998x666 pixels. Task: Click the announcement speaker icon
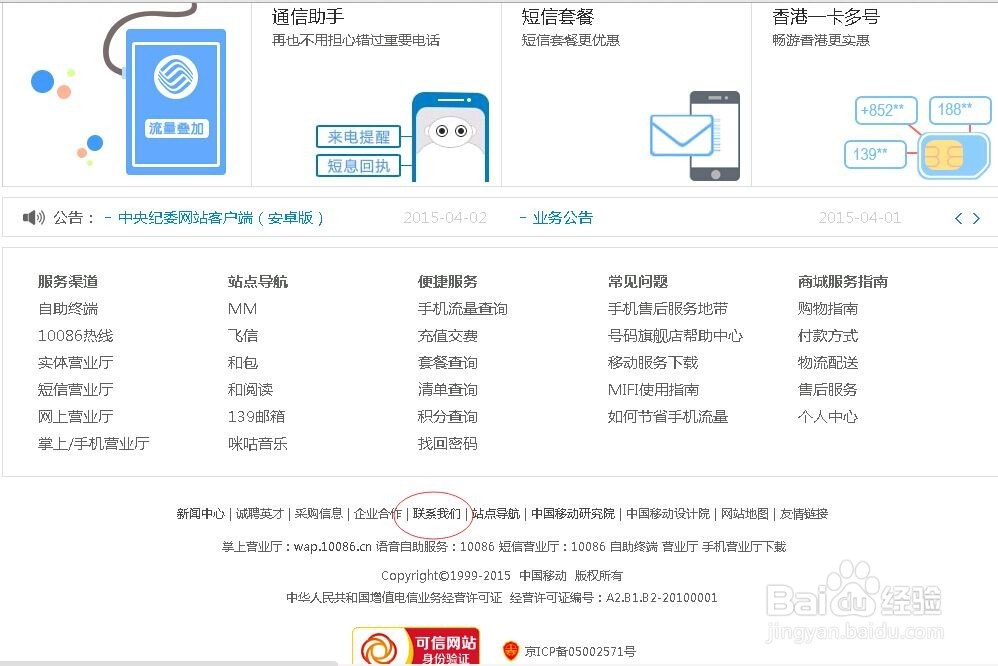tap(33, 217)
